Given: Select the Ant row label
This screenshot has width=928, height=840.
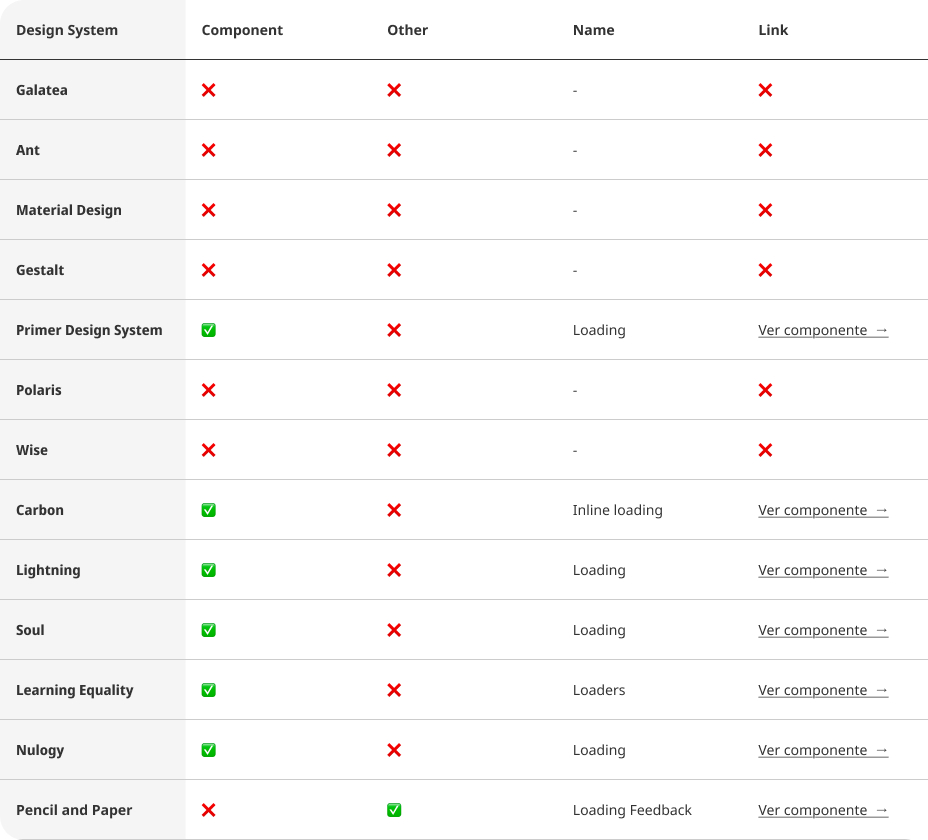Looking at the screenshot, I should pyautogui.click(x=28, y=150).
